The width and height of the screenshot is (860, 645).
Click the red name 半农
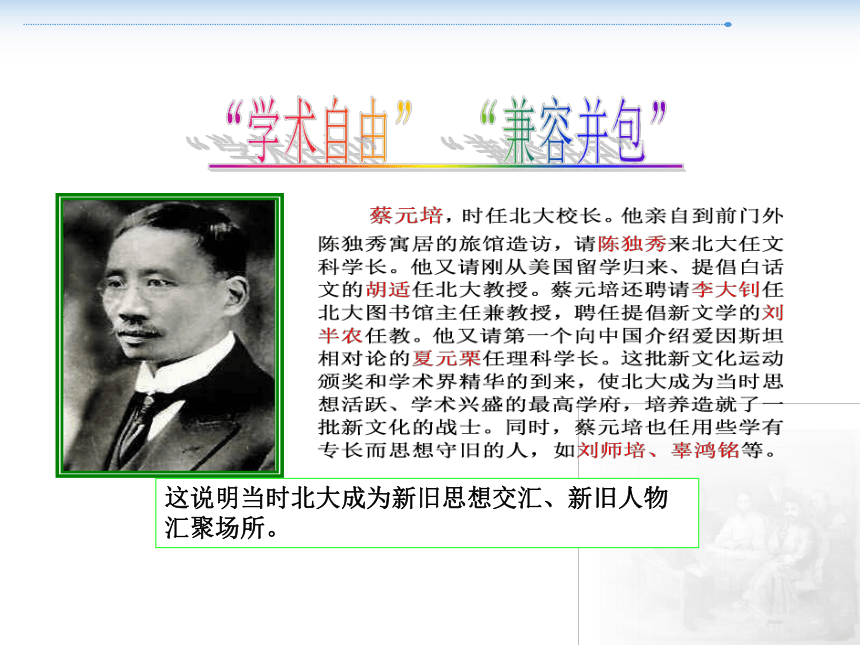[x=340, y=335]
